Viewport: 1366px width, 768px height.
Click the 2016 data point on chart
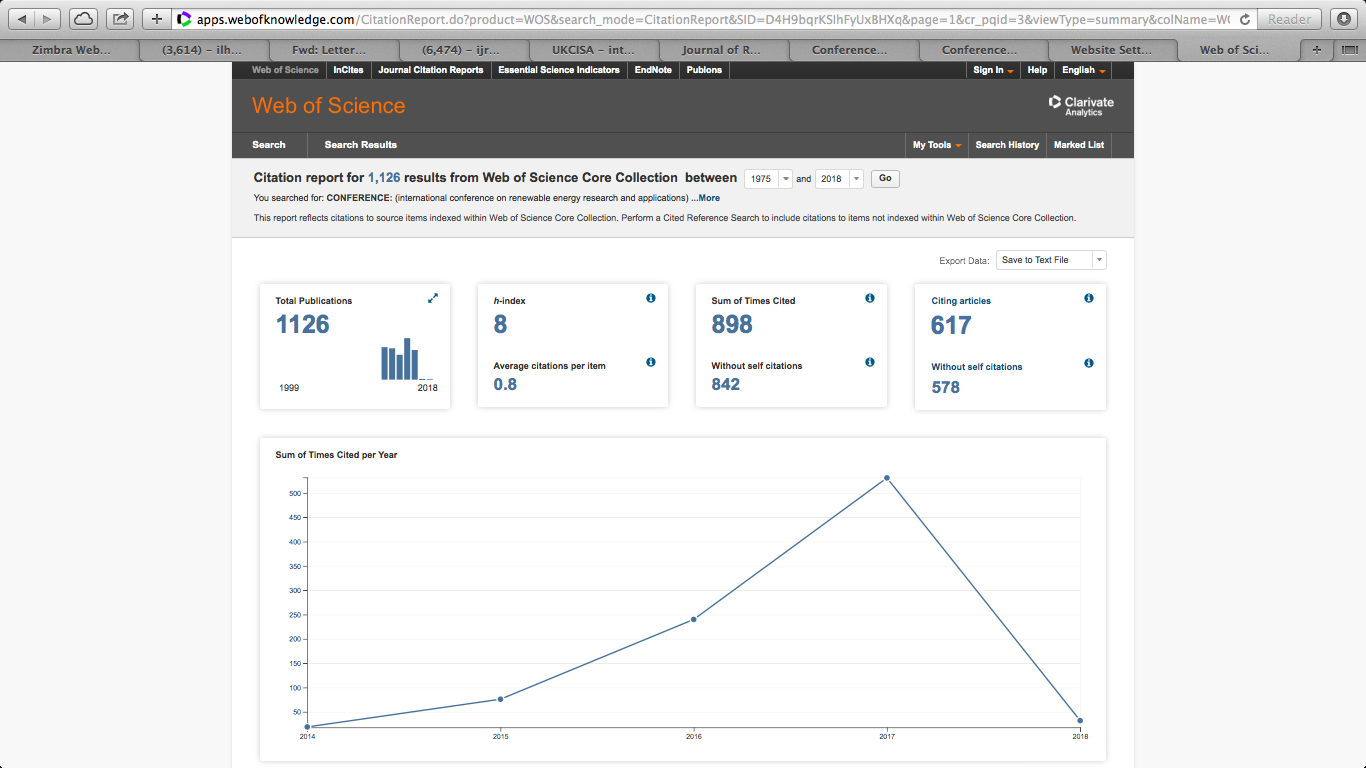pos(693,619)
